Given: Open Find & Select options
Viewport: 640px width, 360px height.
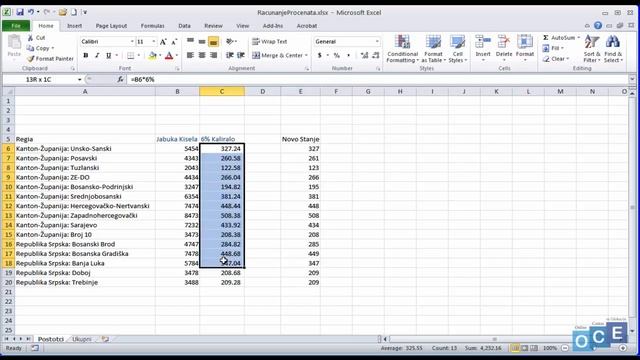Looking at the screenshot, I should pyautogui.click(x=613, y=49).
